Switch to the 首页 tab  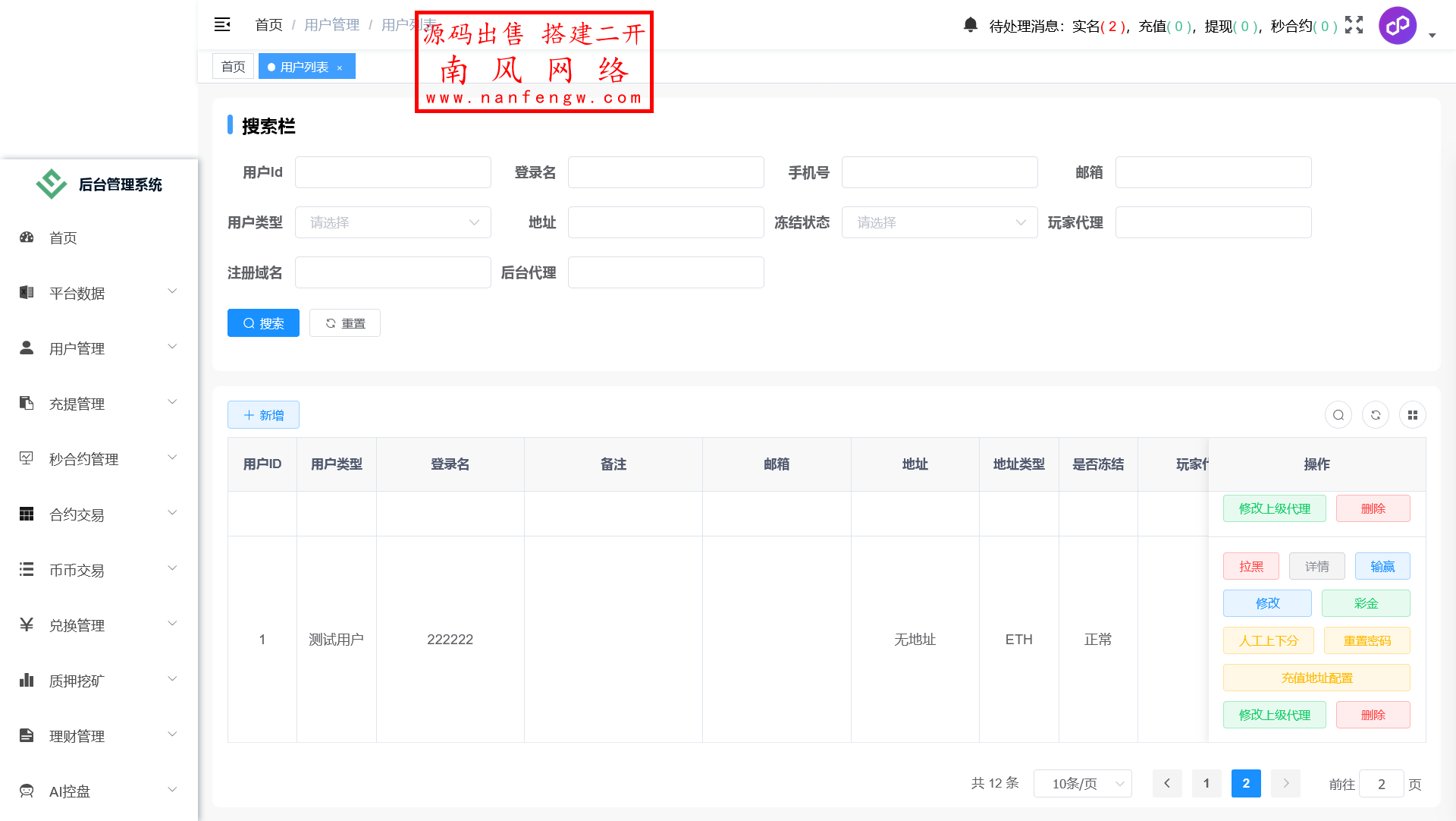click(233, 66)
